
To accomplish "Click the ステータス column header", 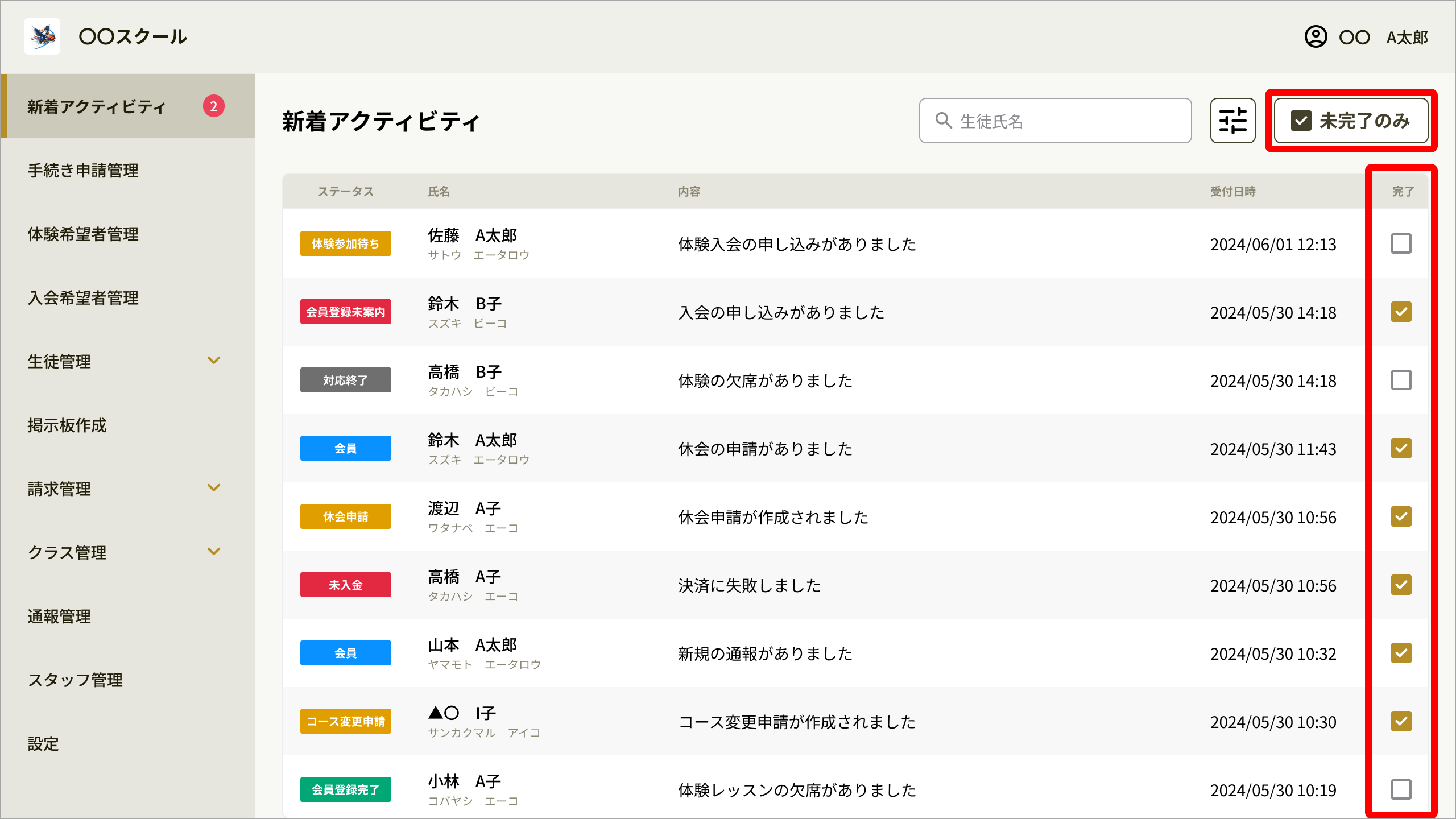I will 345,192.
